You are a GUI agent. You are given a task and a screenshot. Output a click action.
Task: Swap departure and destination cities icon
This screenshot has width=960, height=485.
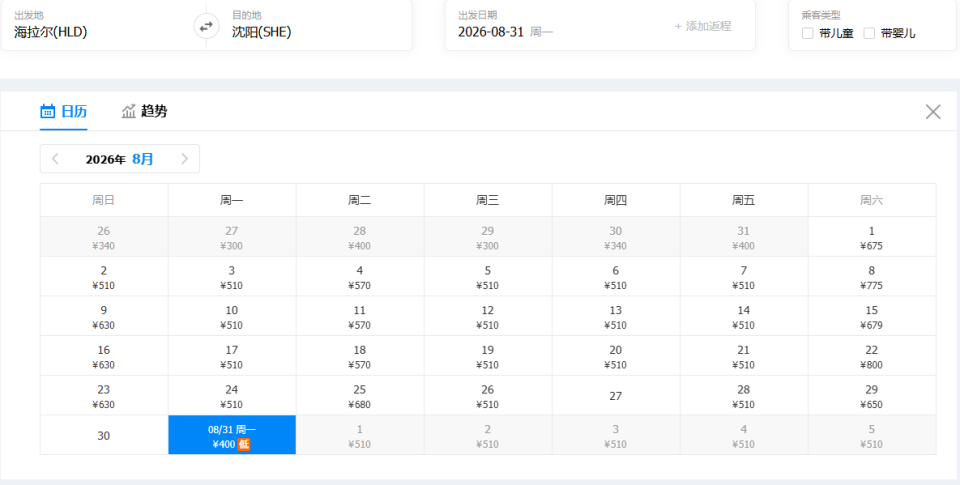pos(206,26)
